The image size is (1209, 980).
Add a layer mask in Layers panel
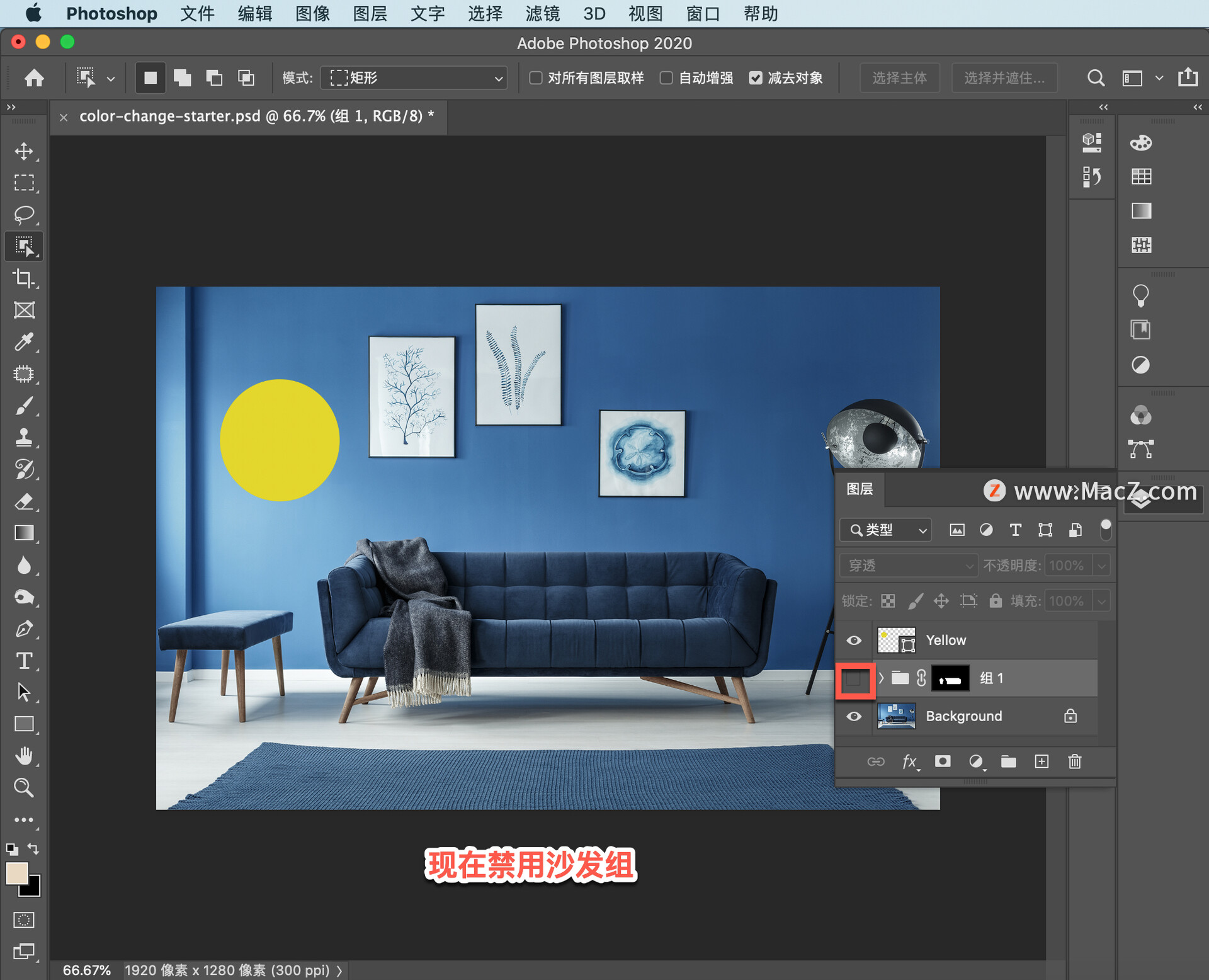943,761
